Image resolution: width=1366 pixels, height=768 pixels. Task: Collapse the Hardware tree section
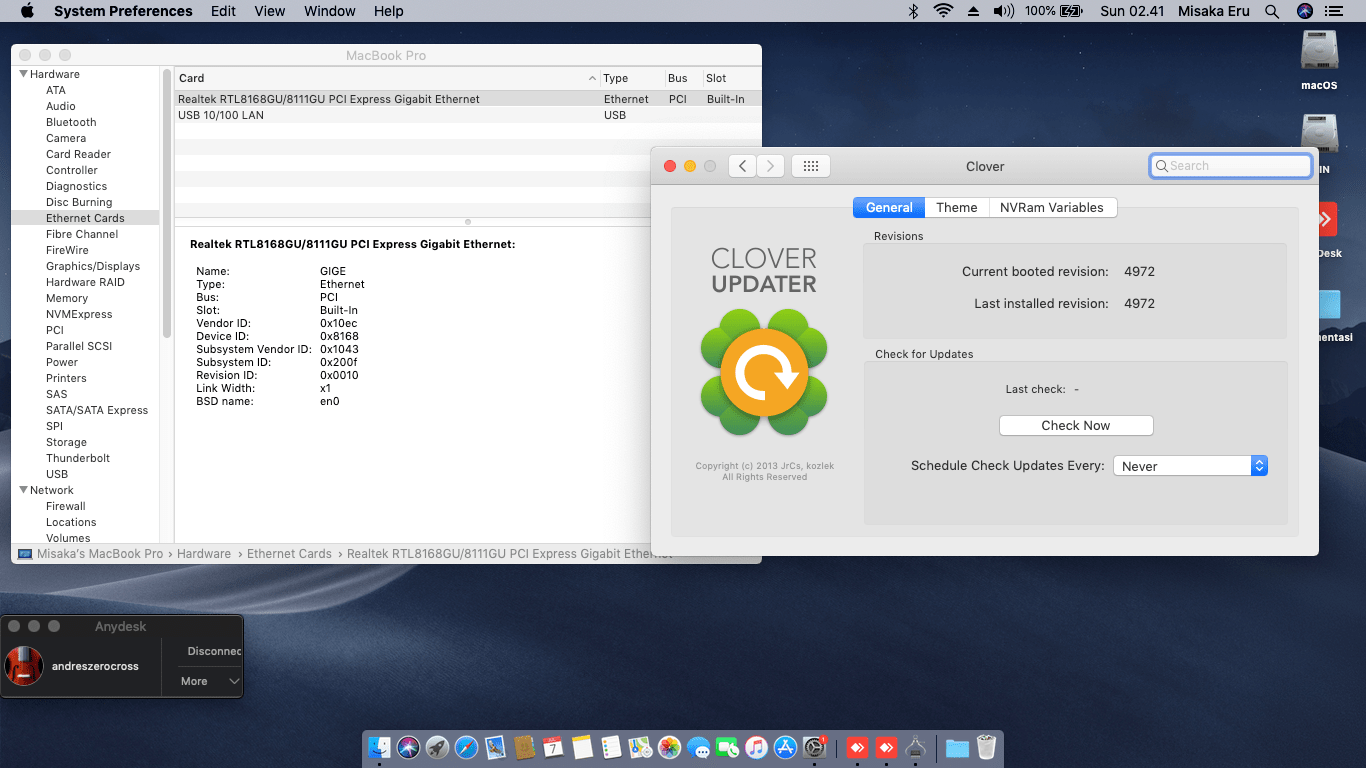coord(24,74)
